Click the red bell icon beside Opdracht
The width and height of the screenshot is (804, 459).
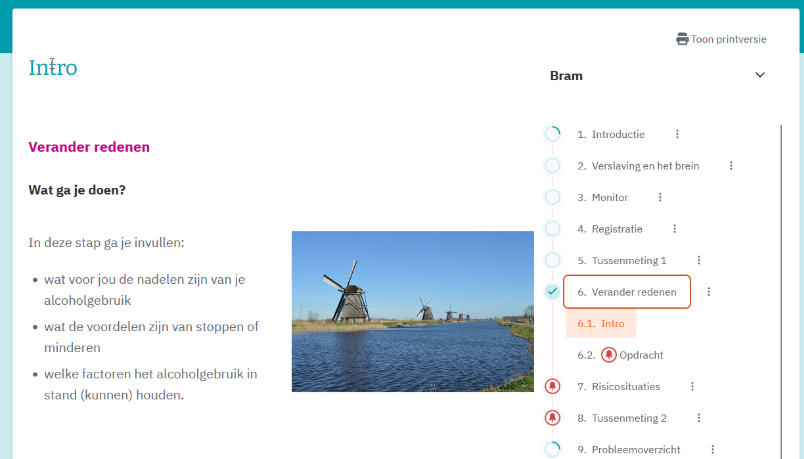point(609,355)
